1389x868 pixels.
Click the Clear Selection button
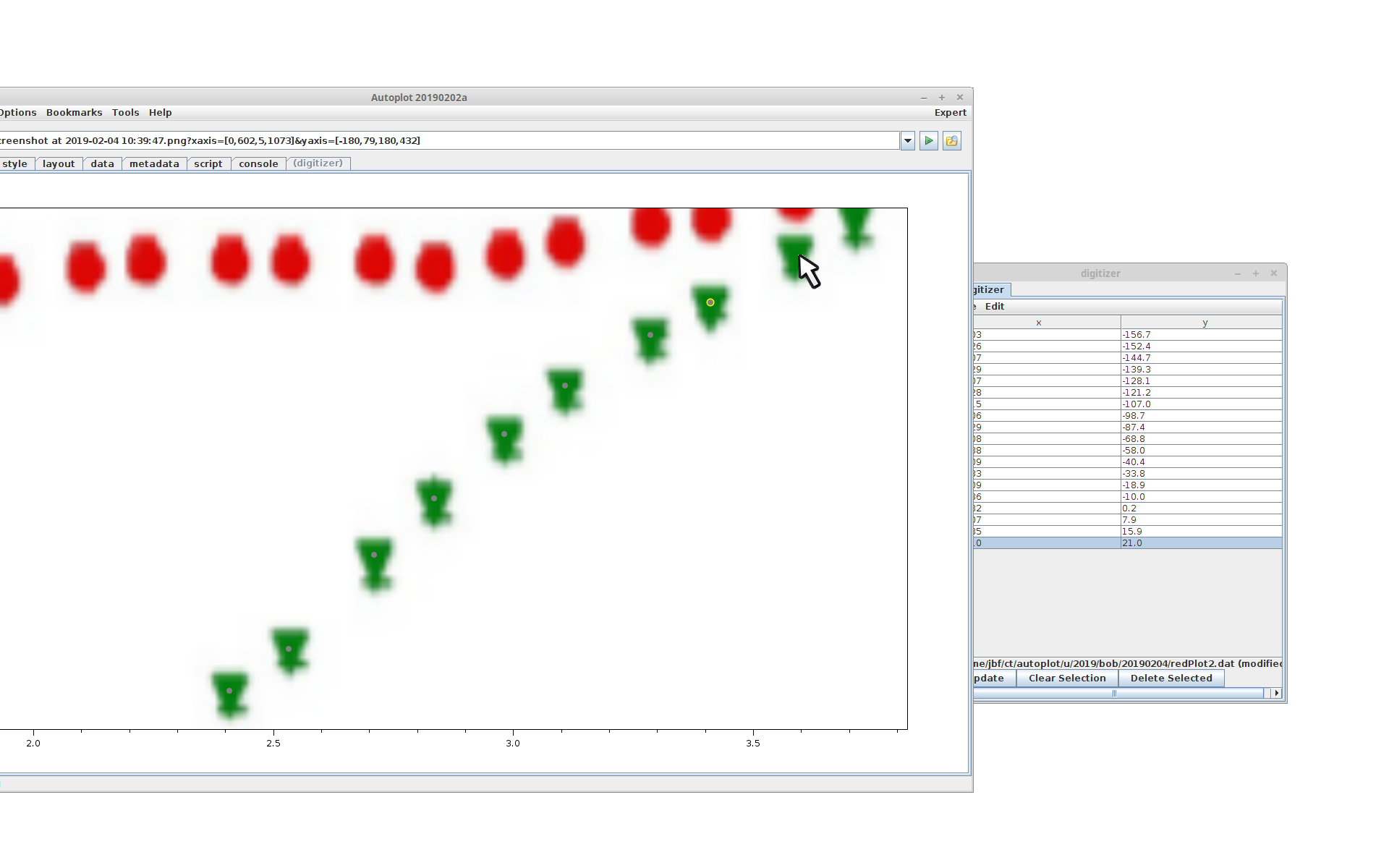point(1067,678)
